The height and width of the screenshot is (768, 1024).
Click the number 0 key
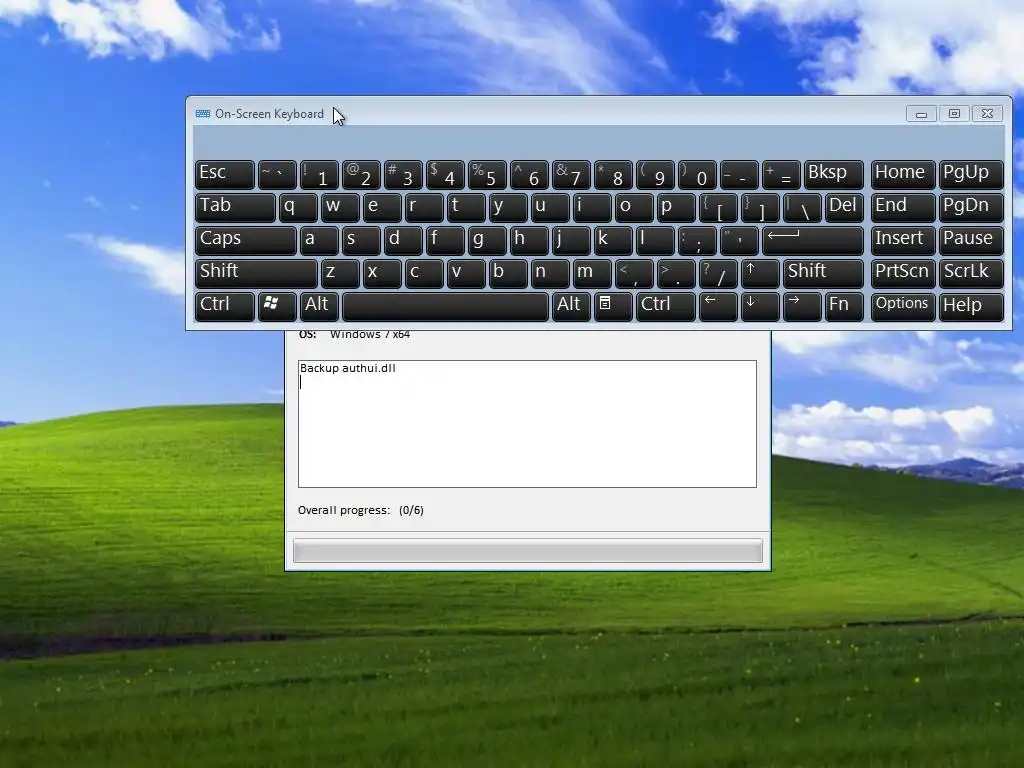tap(697, 174)
